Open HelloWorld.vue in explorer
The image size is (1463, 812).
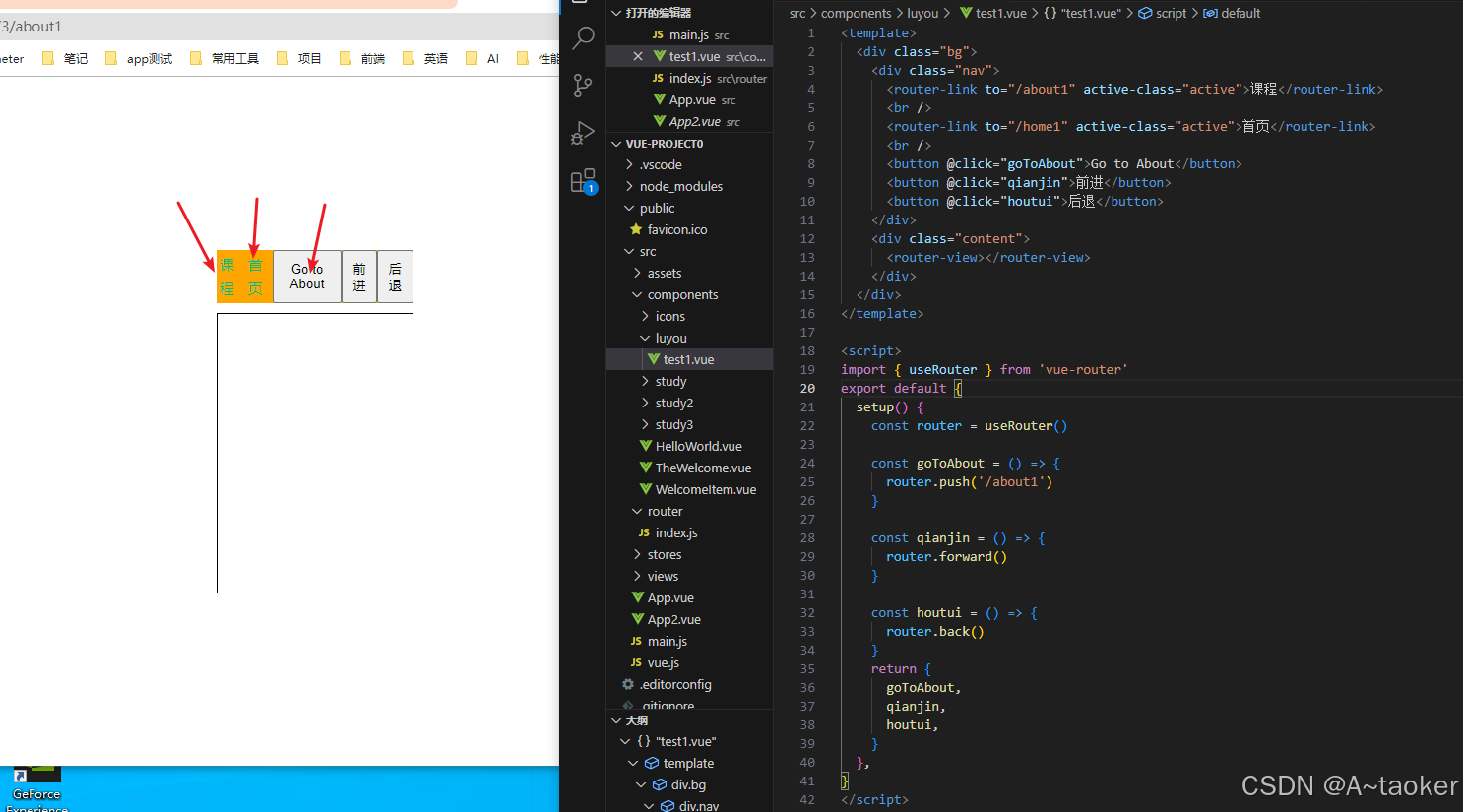click(689, 446)
